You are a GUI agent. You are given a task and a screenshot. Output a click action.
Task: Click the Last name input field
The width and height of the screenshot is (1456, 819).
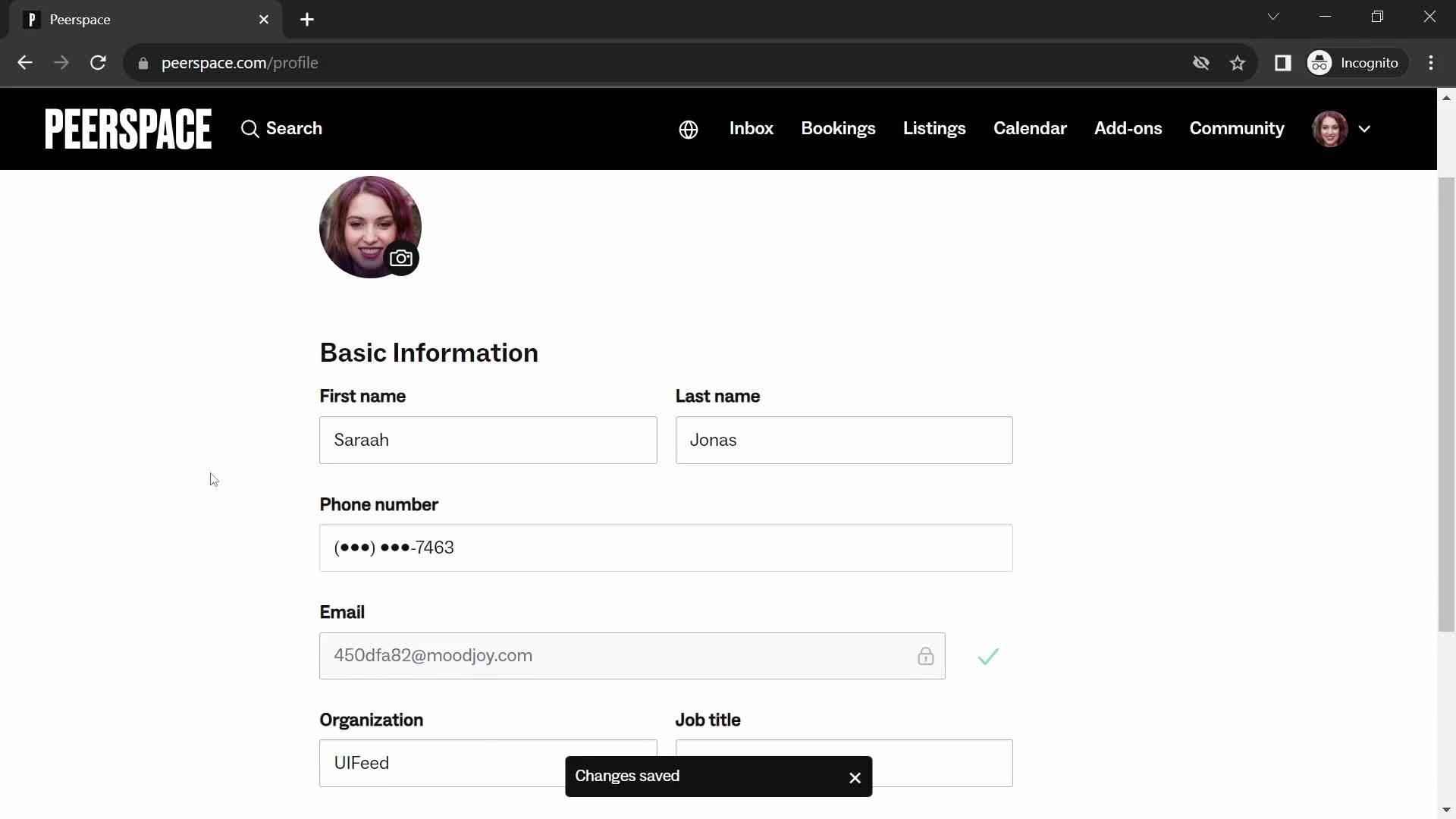pos(844,440)
